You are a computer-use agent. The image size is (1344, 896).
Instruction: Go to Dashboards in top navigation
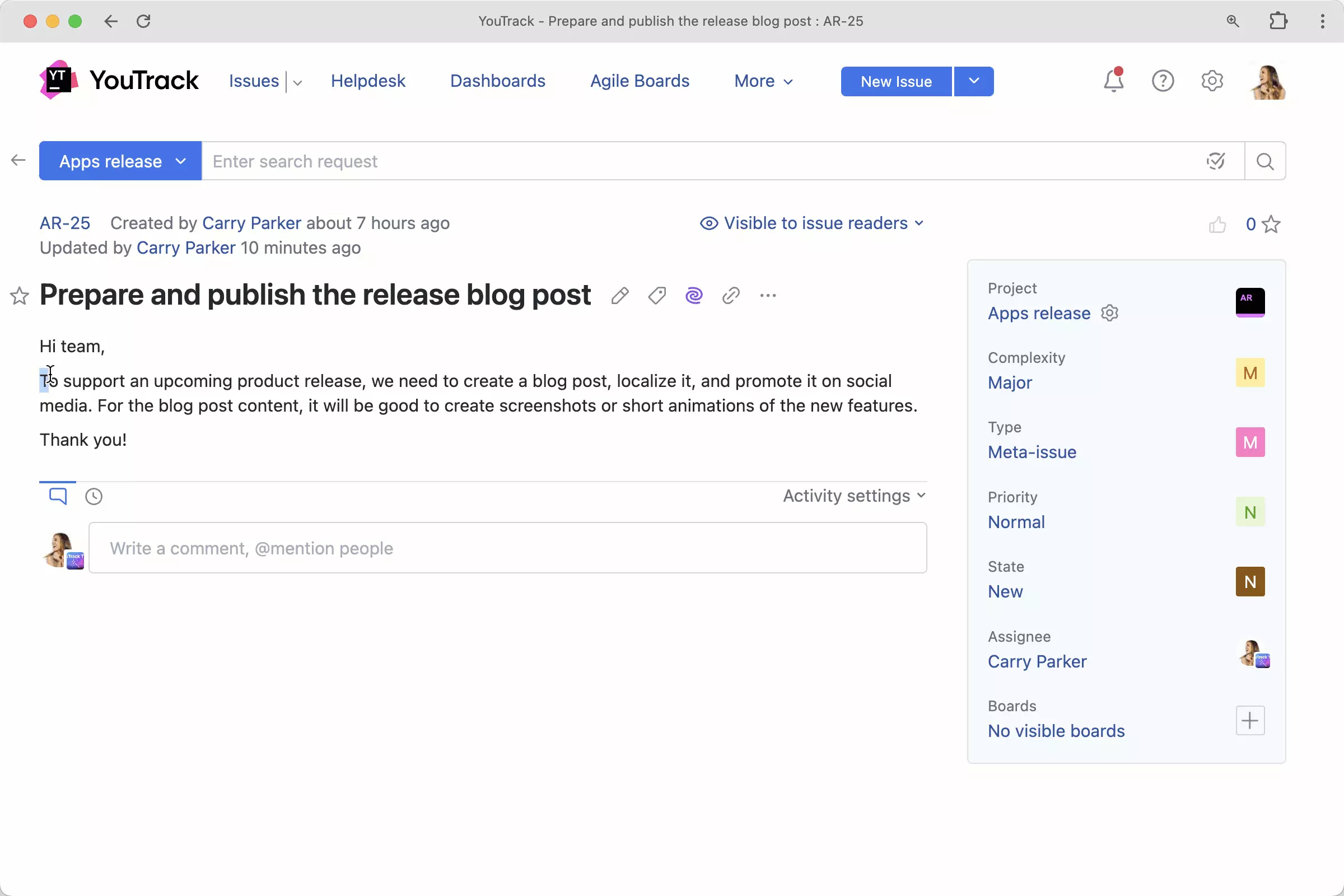click(497, 81)
